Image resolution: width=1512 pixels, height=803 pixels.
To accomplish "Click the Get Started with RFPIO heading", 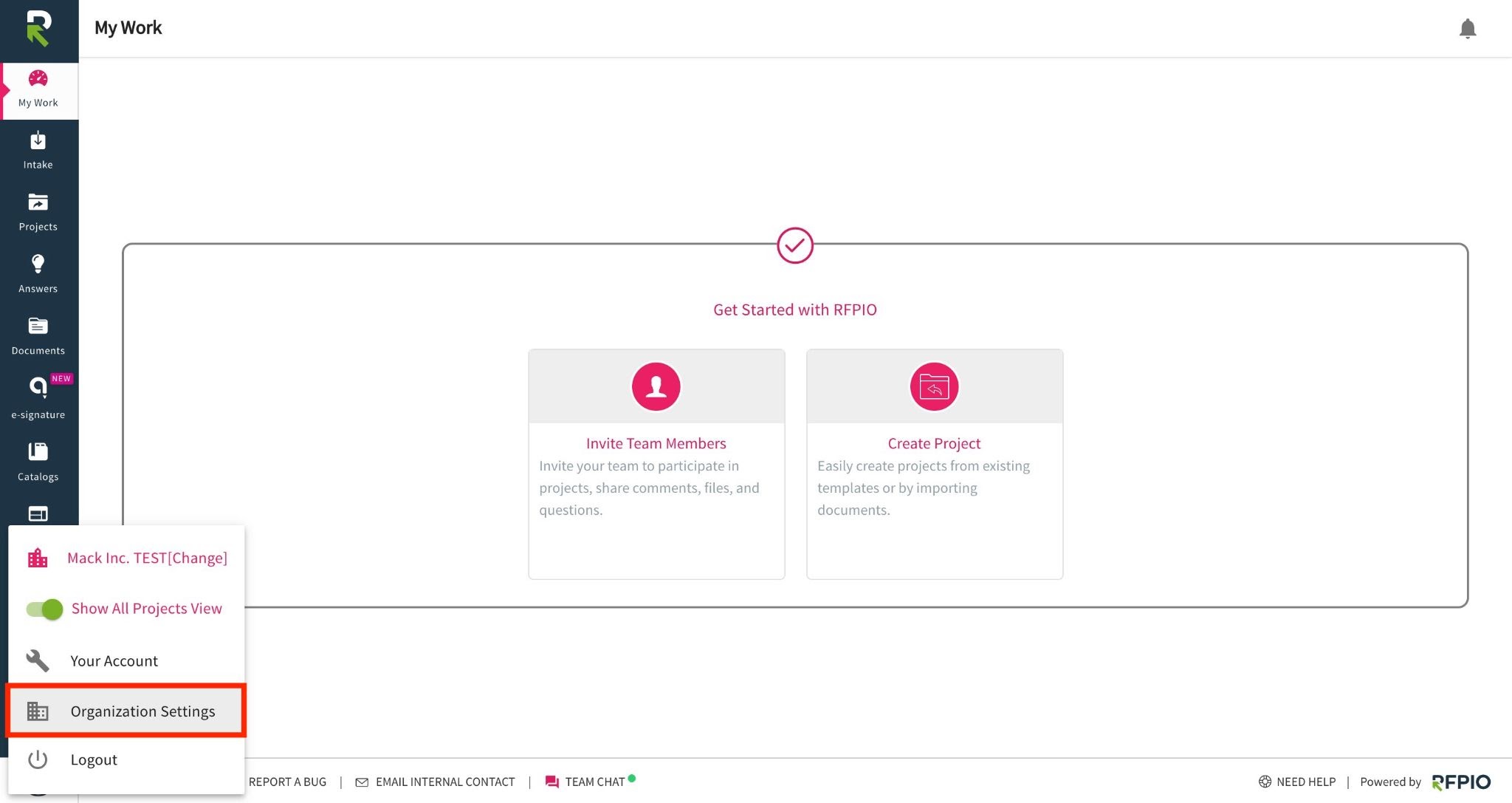I will 795,310.
